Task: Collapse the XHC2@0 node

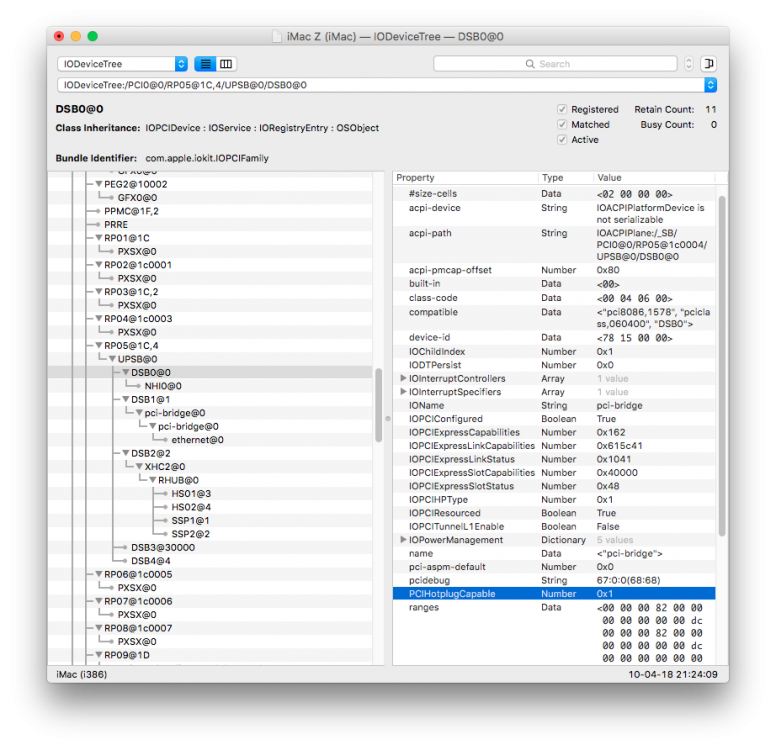Action: 139,467
